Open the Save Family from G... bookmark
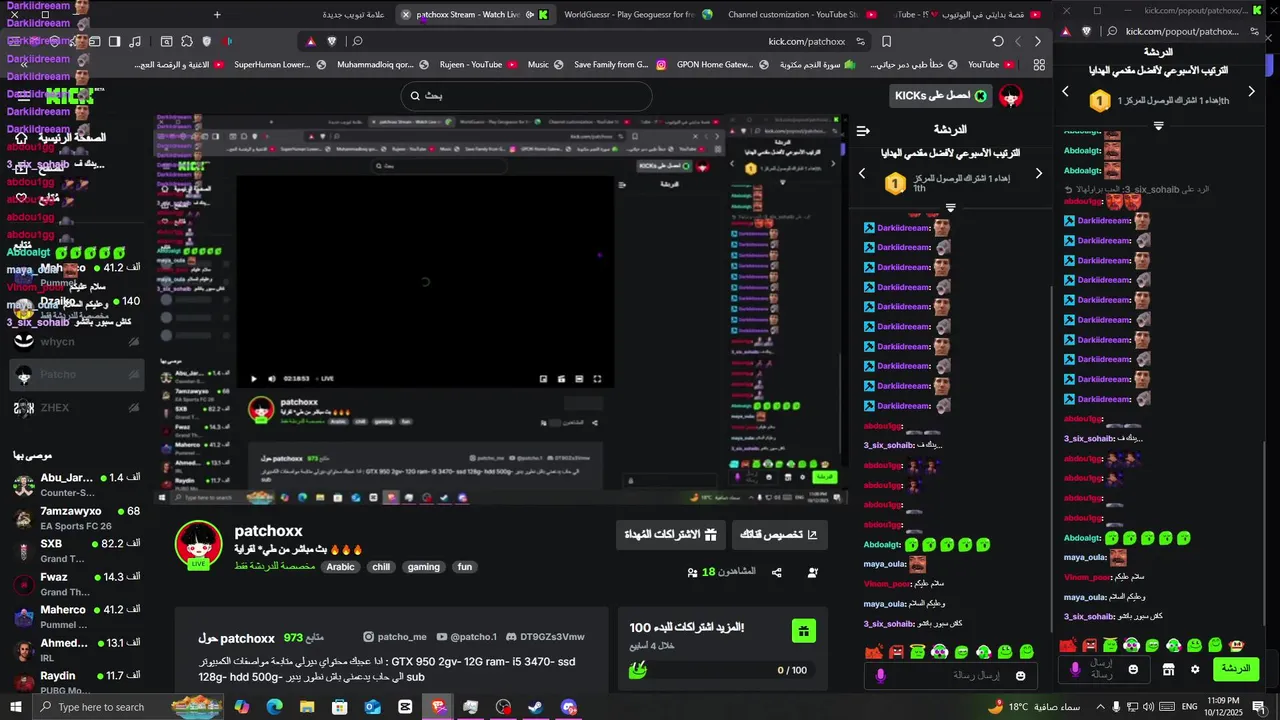 click(x=620, y=64)
